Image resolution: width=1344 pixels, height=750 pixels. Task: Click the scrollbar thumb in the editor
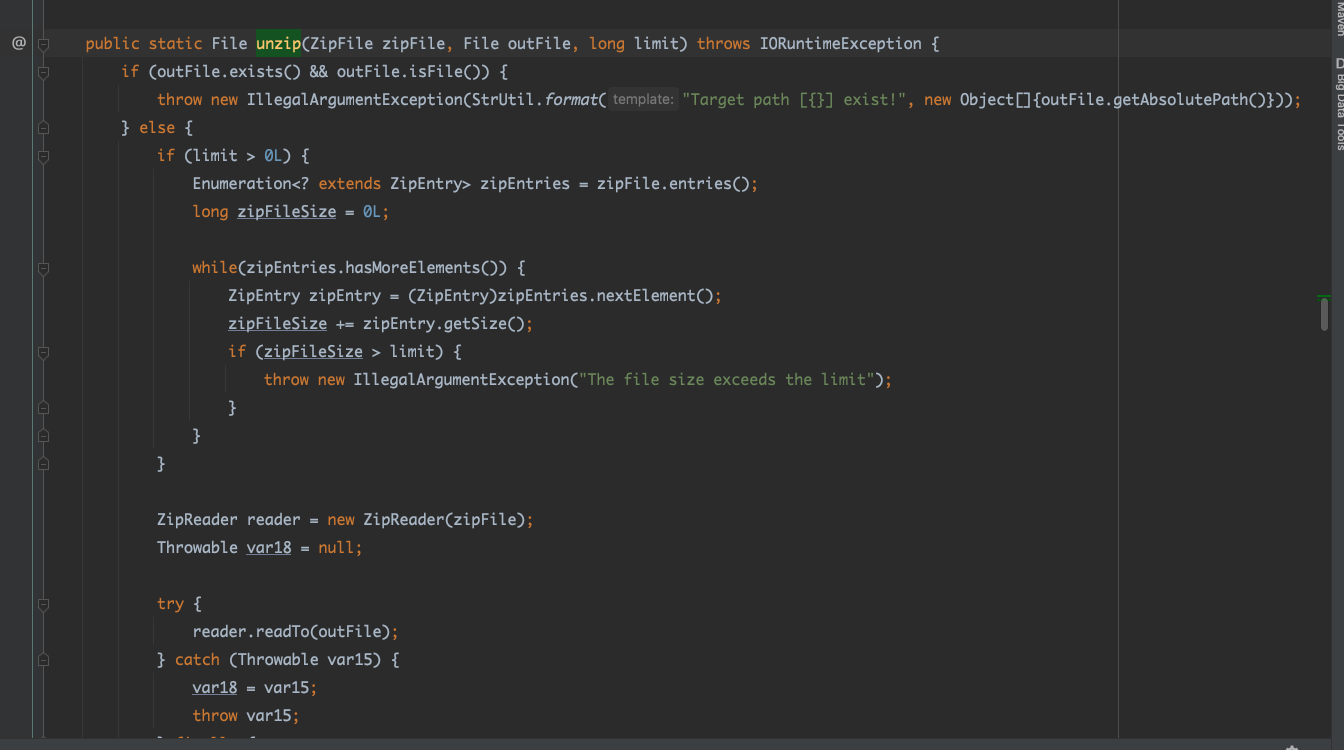coord(1324,313)
